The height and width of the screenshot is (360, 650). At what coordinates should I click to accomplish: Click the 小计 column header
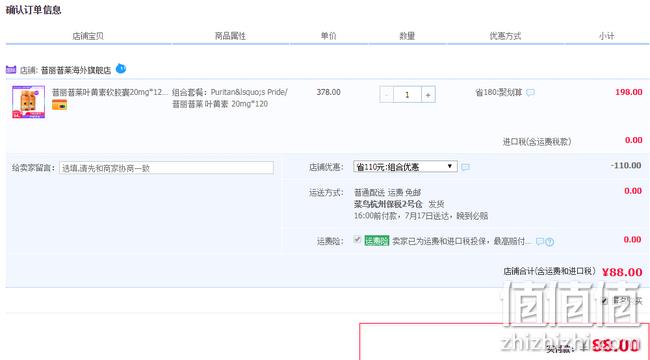tap(606, 36)
